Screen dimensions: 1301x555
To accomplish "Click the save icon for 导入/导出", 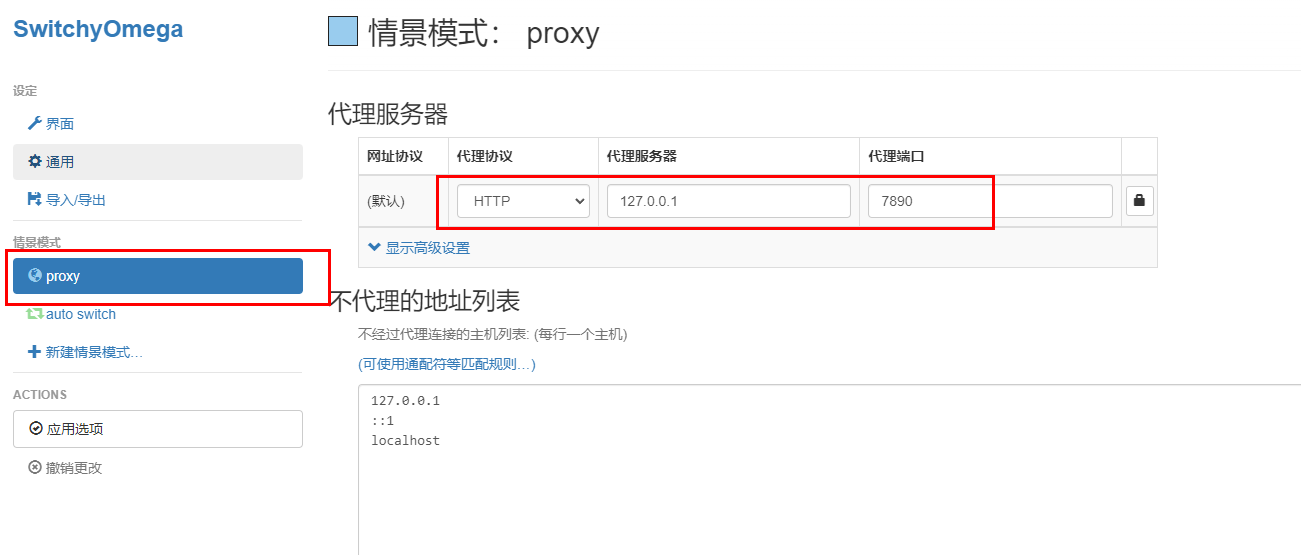I will coord(35,200).
